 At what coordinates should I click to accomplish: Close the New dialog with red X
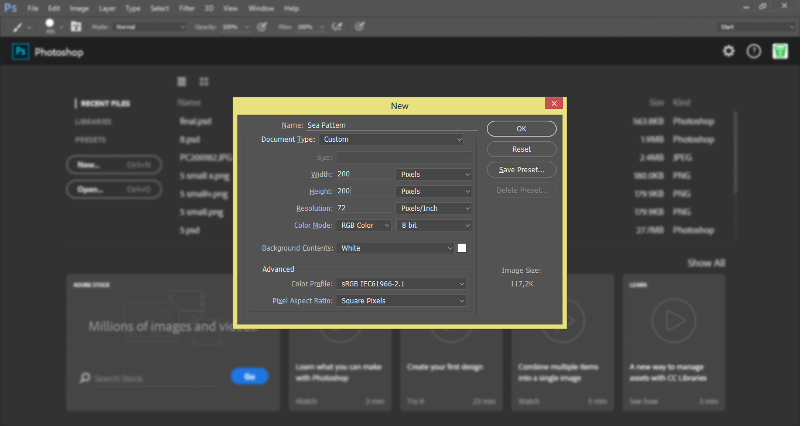(553, 104)
